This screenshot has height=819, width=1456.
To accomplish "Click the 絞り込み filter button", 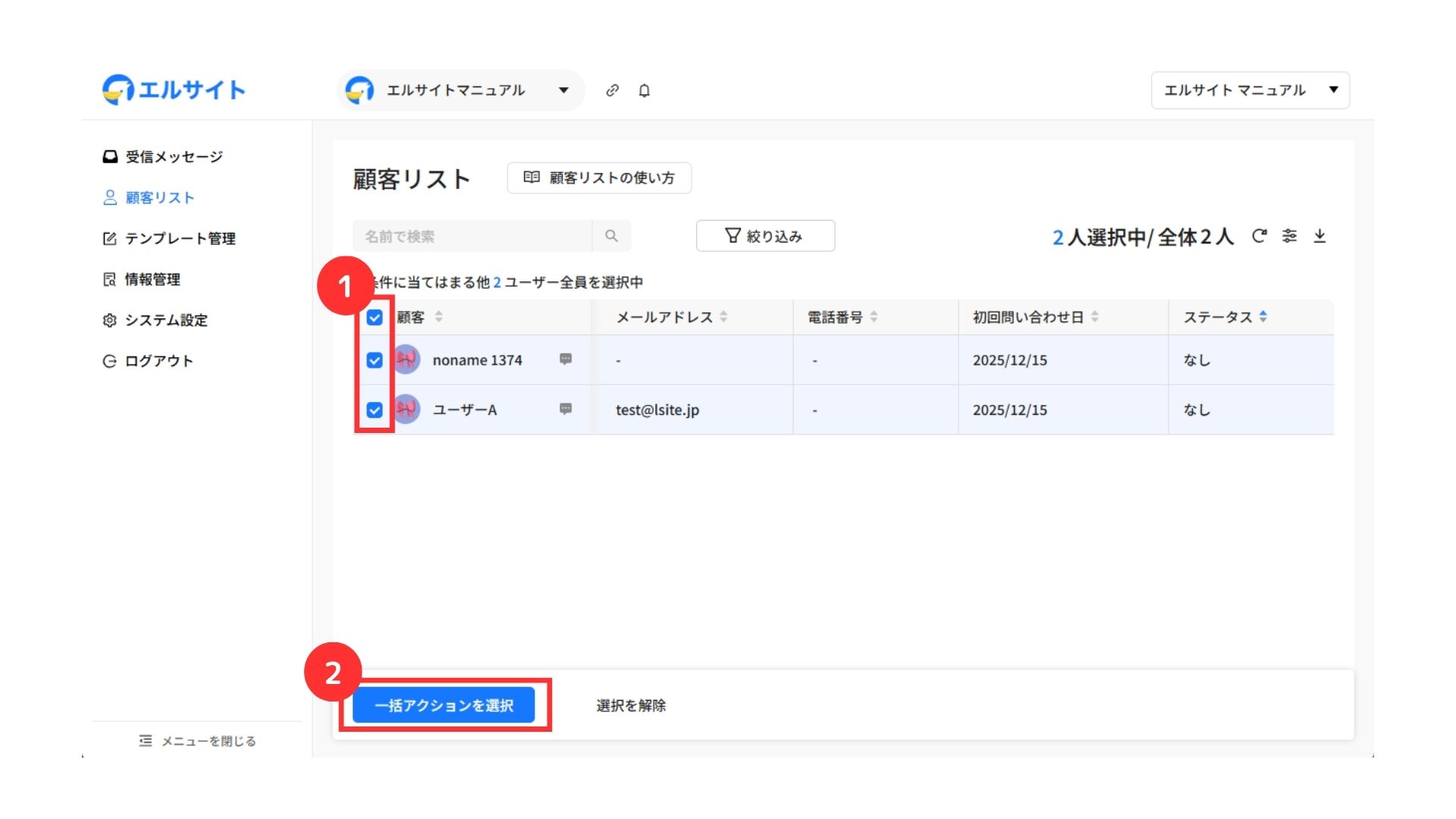I will click(x=765, y=236).
